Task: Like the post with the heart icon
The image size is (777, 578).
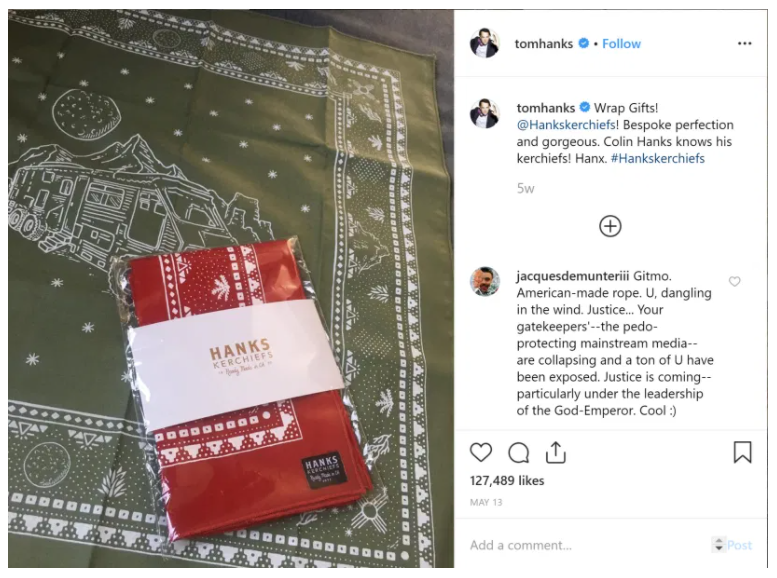Action: (x=481, y=453)
